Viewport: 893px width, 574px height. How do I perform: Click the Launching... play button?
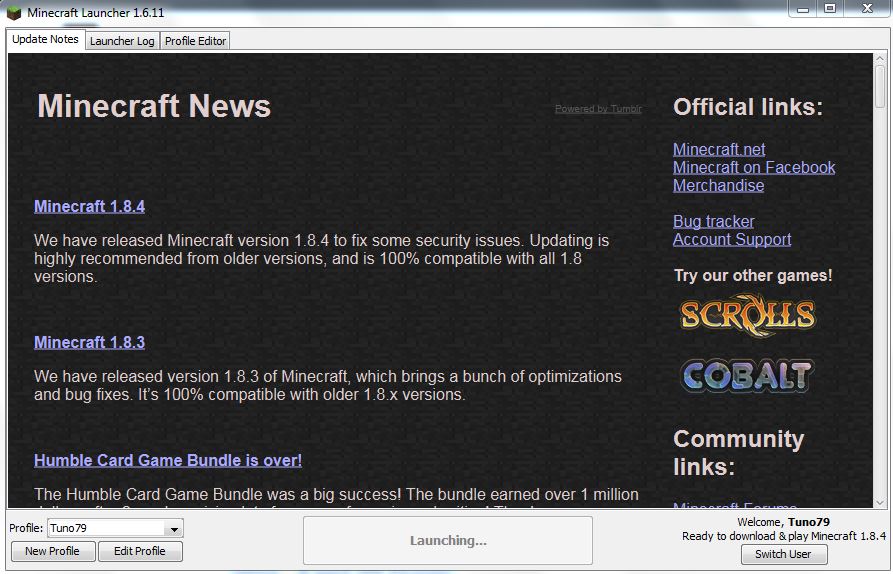pos(448,540)
